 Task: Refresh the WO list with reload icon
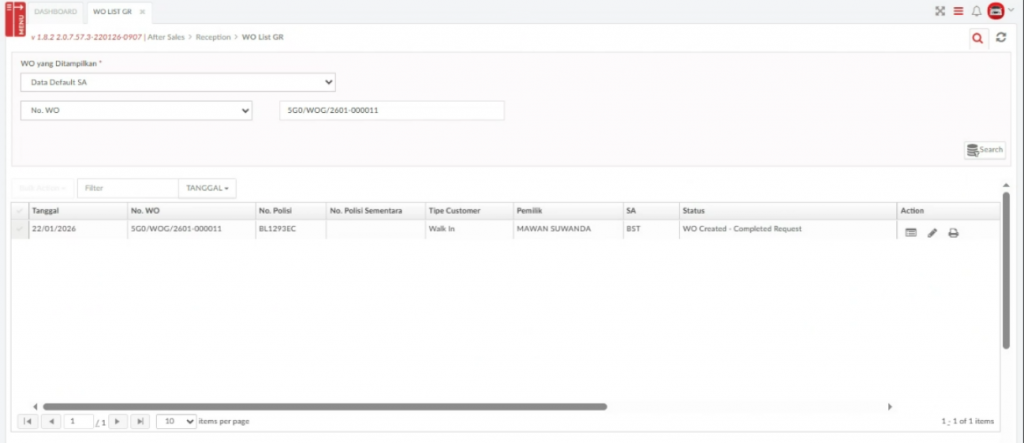[x=1000, y=38]
